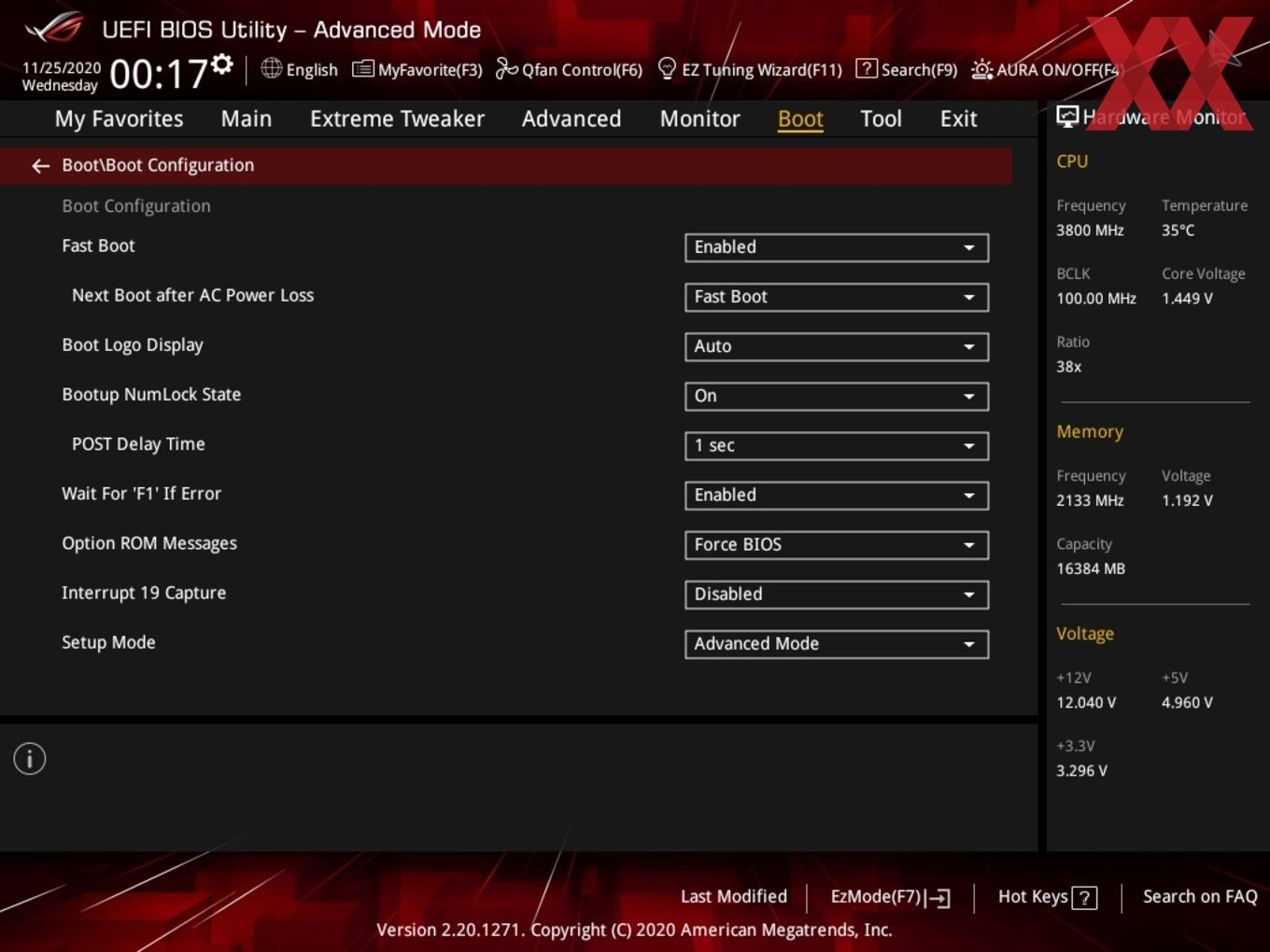Open the Tool tab
Viewport: 1270px width, 952px height.
pos(881,119)
